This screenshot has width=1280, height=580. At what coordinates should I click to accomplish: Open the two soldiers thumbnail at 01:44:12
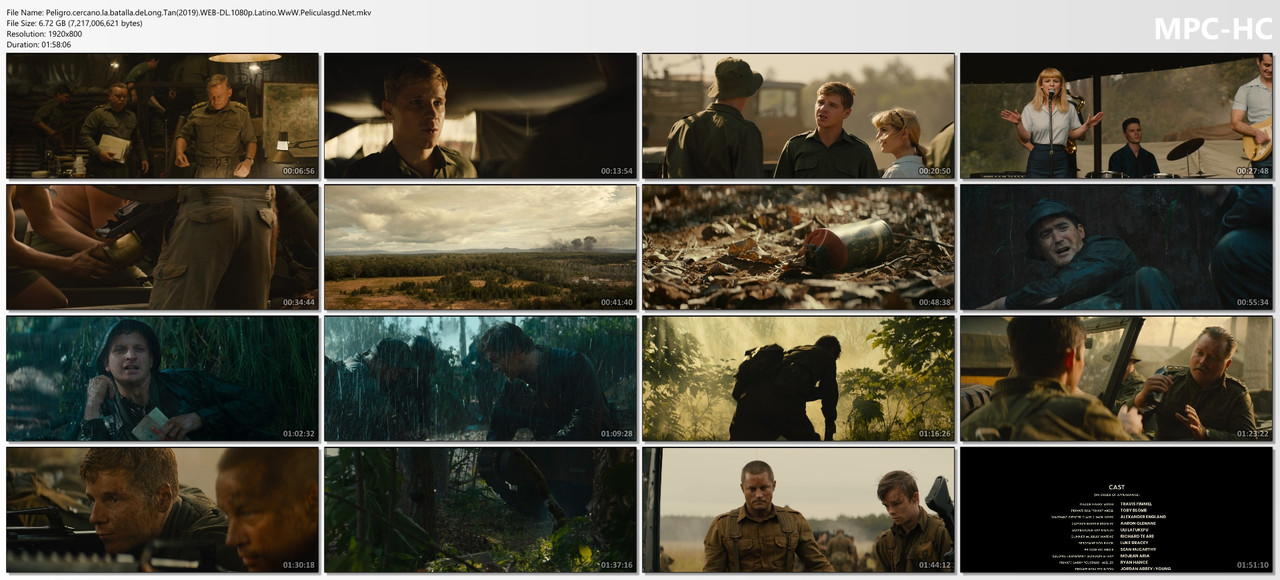click(798, 510)
